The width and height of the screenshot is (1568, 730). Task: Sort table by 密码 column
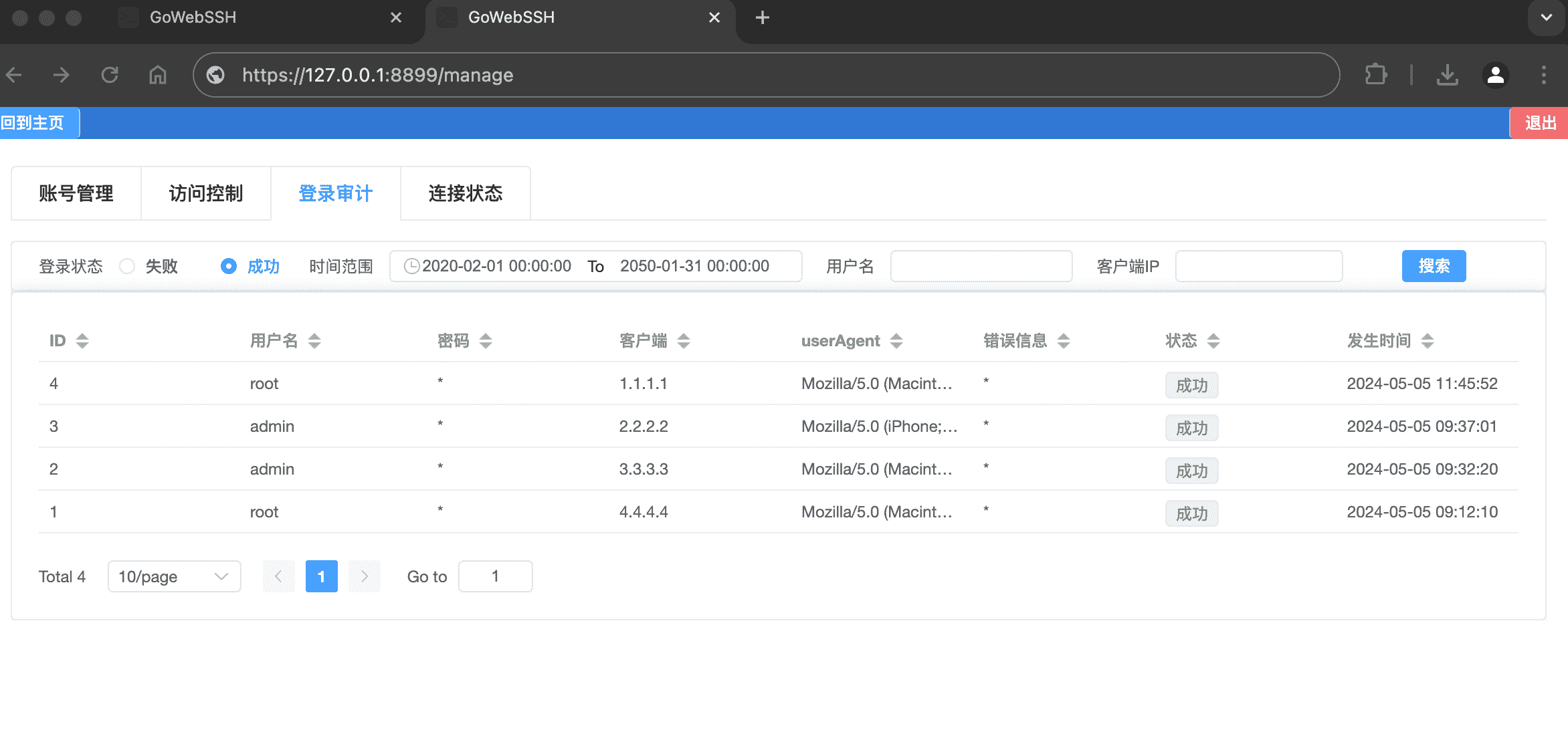486,341
